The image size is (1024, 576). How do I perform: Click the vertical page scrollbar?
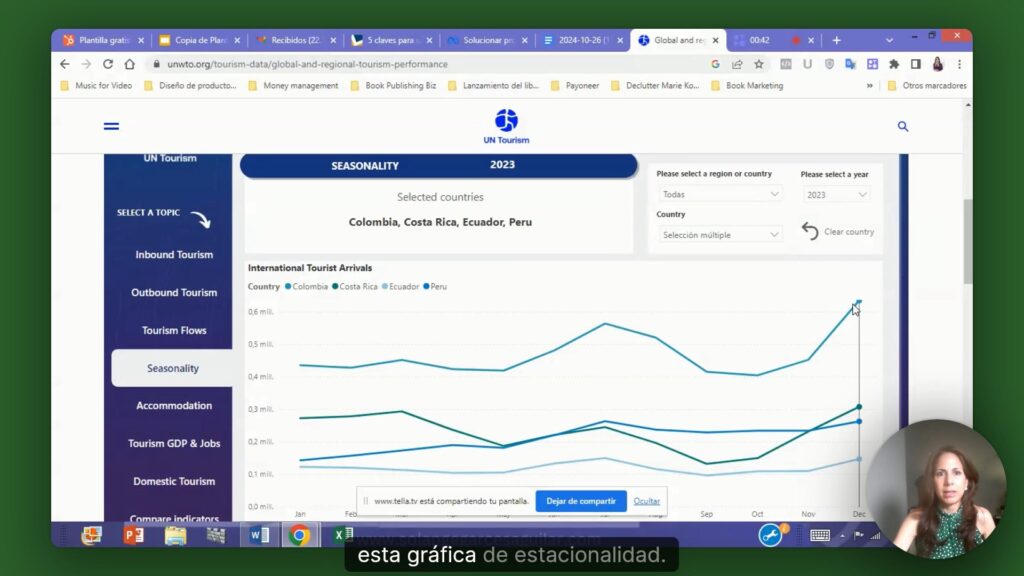coord(968,243)
